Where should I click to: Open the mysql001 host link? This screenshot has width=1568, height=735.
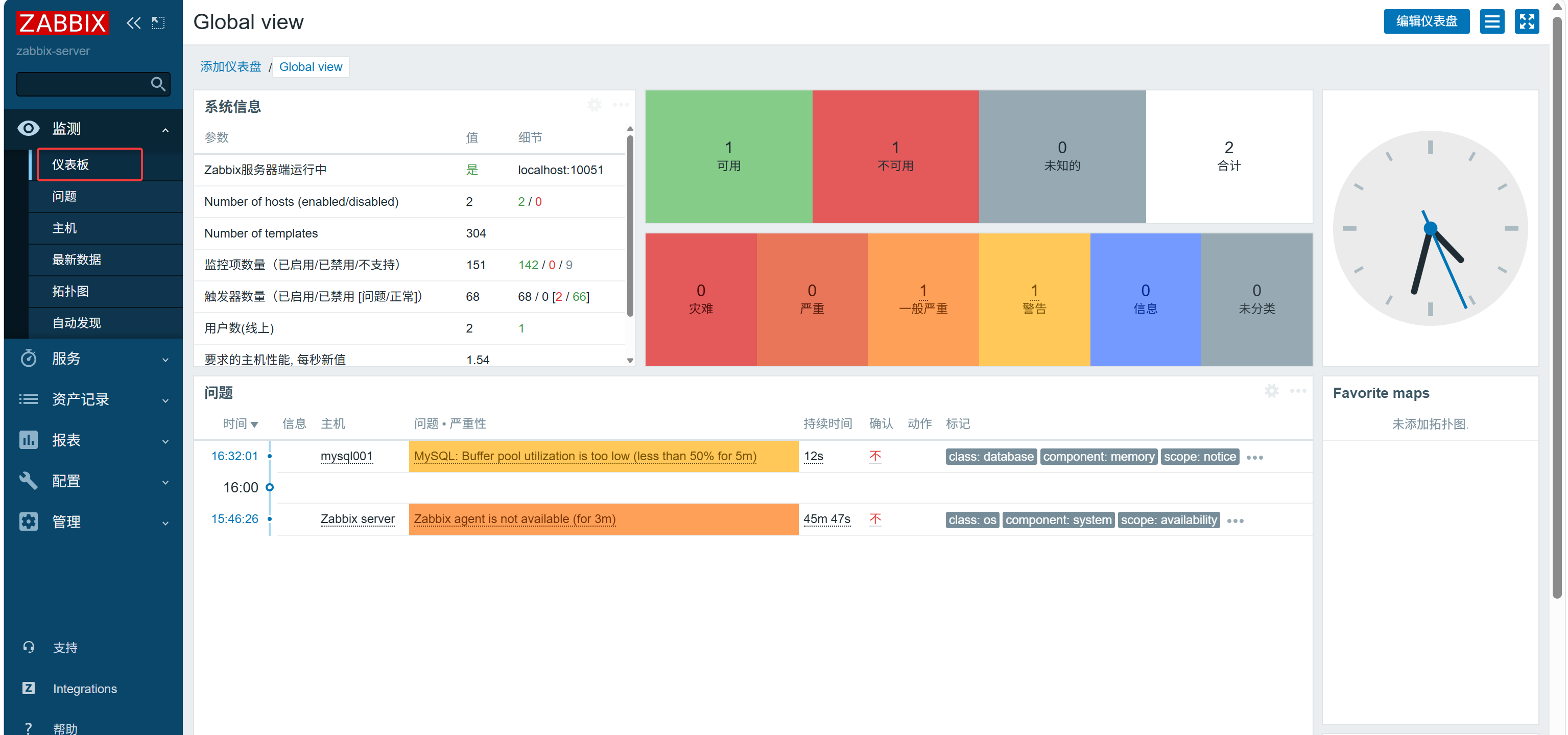[x=346, y=456]
